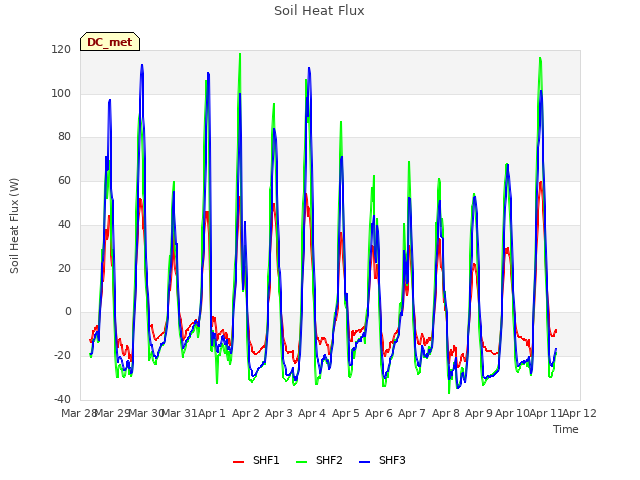The height and width of the screenshot is (480, 640).
Task: Click the 'Apr 5' date tick label
Action: pyautogui.click(x=346, y=413)
